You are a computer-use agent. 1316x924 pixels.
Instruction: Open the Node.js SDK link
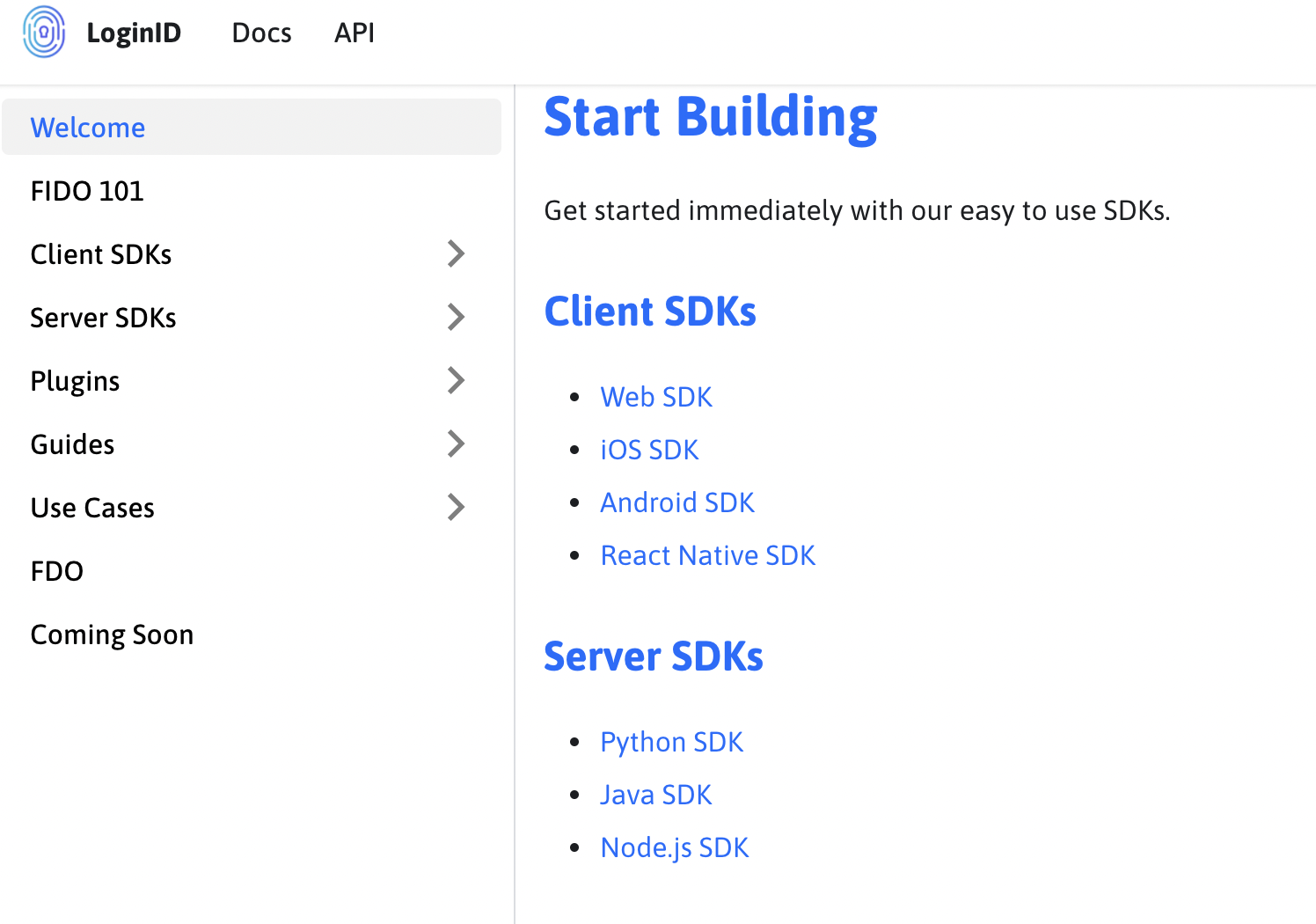(675, 847)
